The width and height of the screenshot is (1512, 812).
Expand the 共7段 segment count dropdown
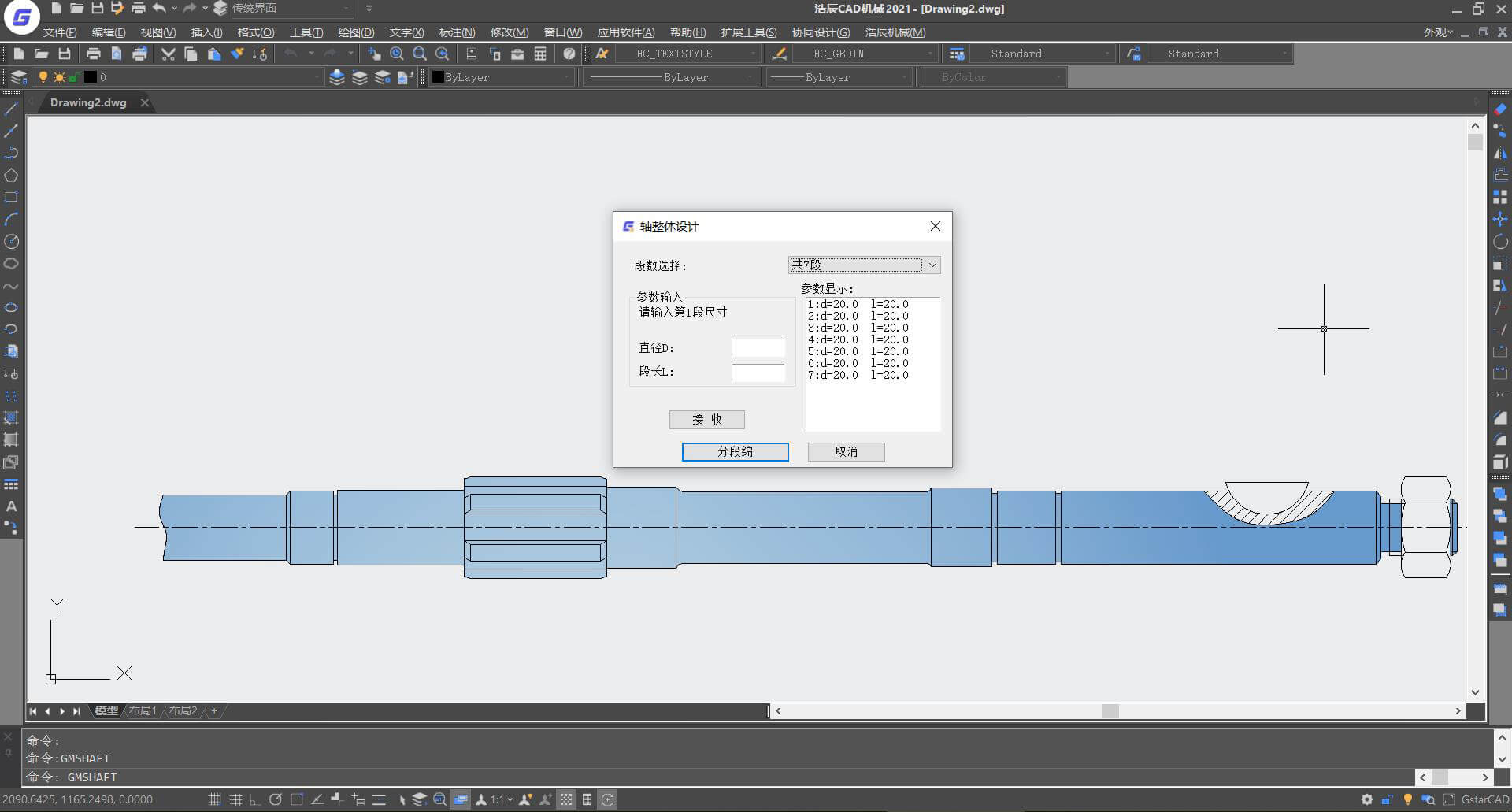(864, 265)
